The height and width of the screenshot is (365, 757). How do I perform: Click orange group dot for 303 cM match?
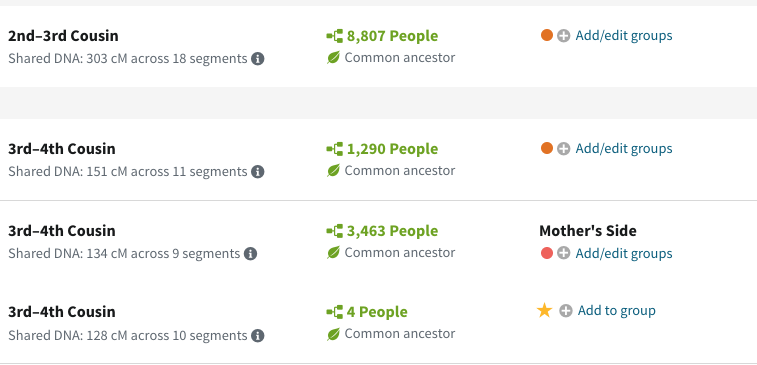547,35
